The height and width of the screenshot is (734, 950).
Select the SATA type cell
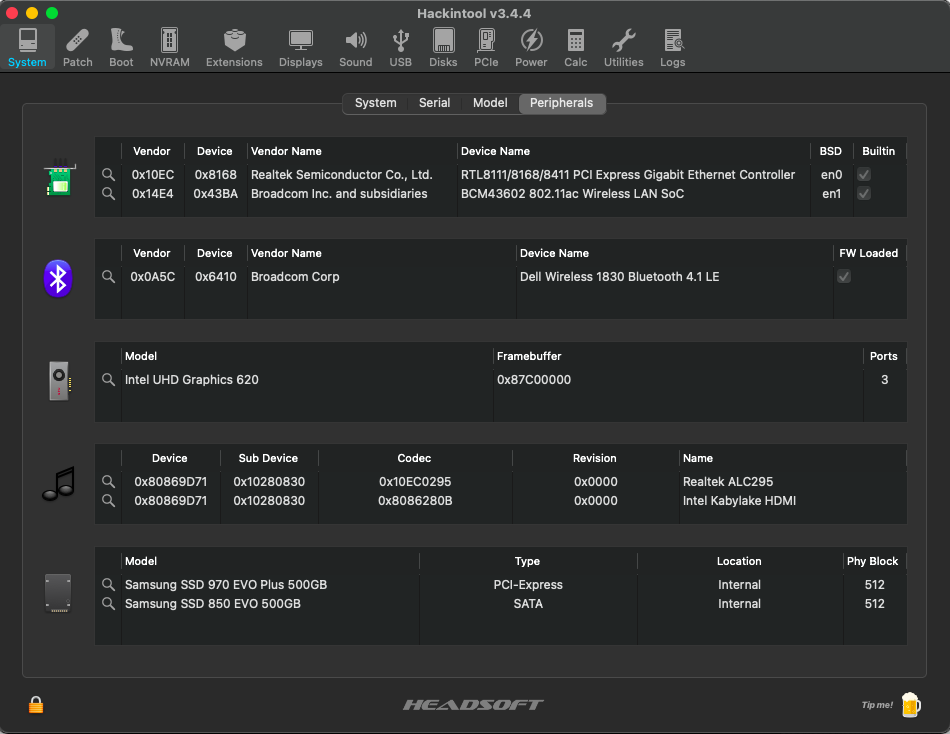[x=528, y=604]
